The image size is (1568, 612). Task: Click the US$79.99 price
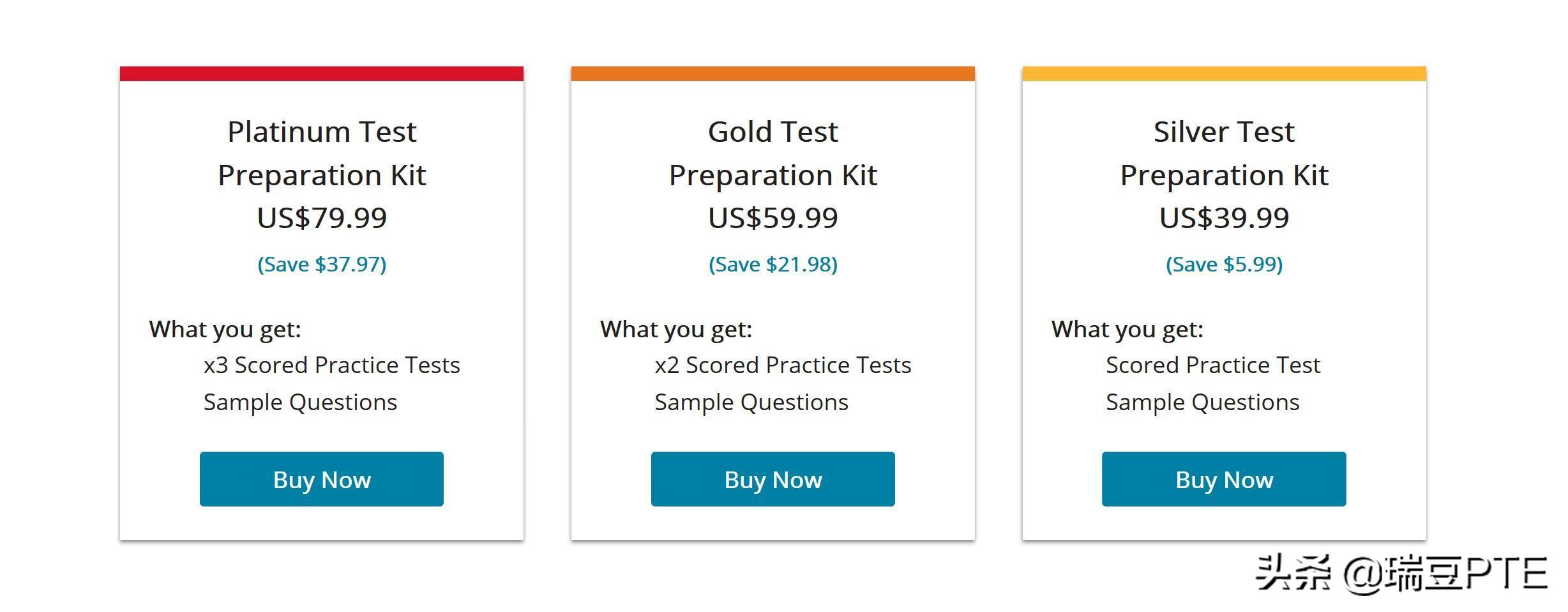[322, 218]
